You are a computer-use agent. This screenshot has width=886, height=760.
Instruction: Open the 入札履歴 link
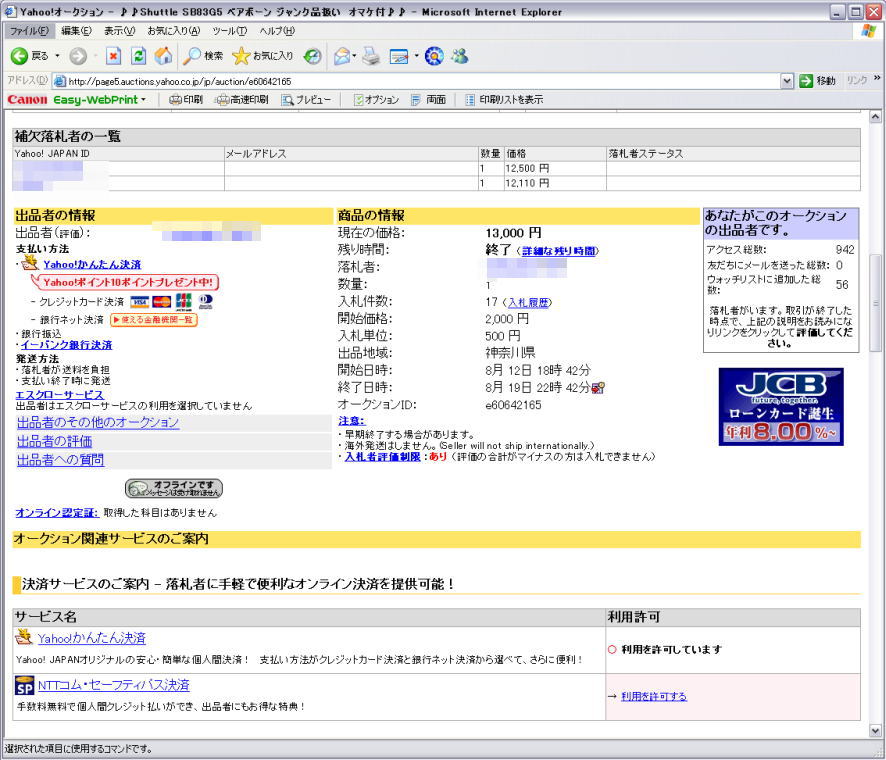click(x=528, y=303)
